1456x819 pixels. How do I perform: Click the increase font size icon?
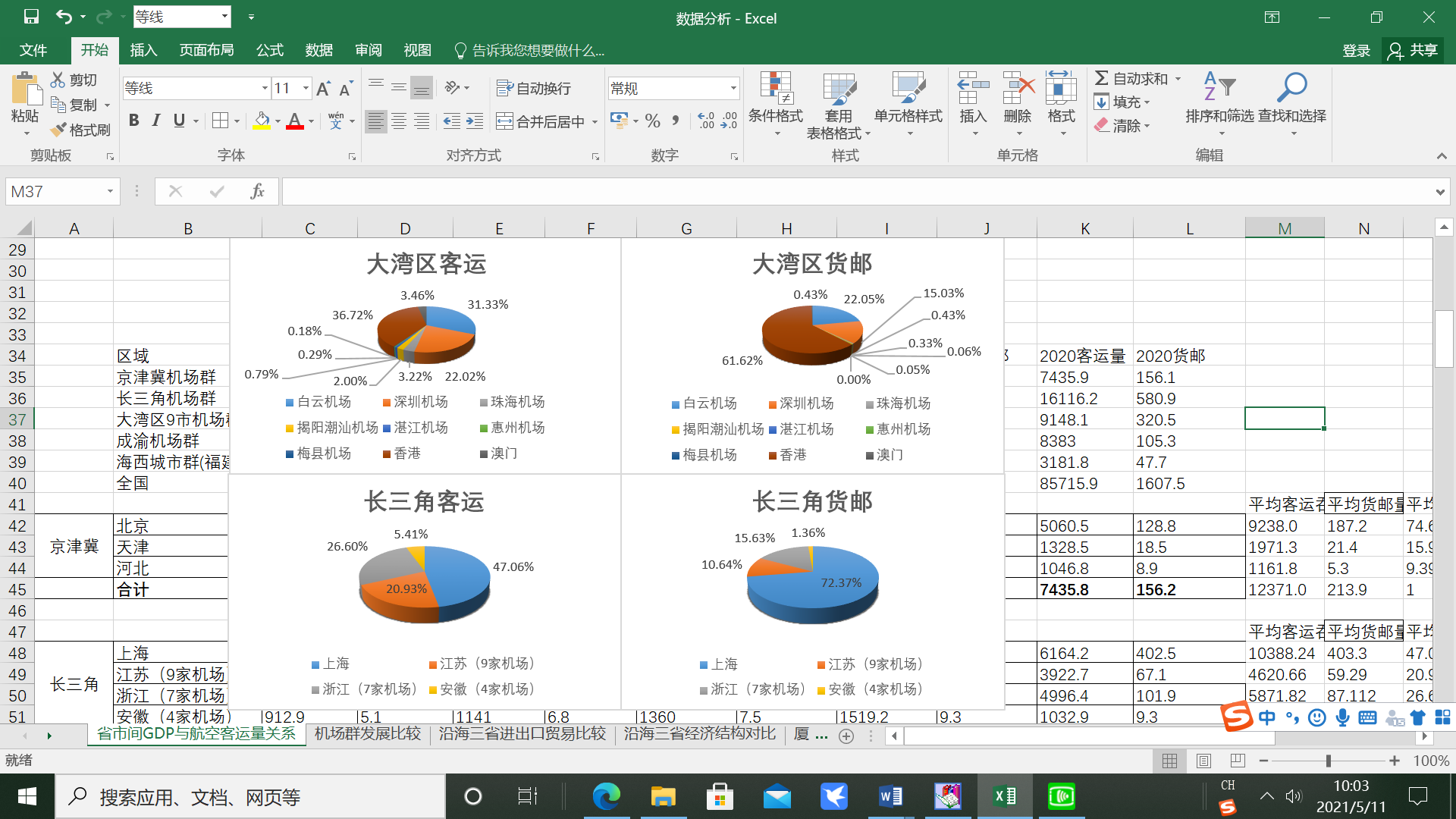(x=323, y=89)
